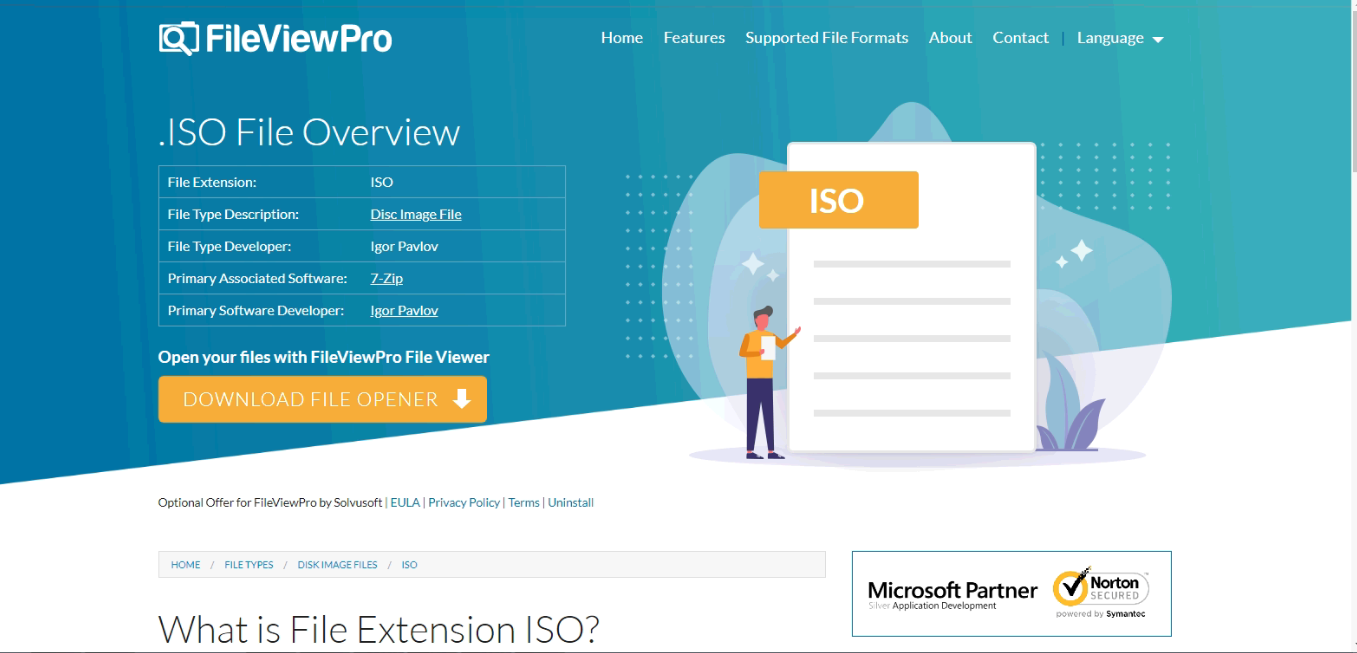This screenshot has width=1357, height=653.
Task: Click the download arrow icon on button
Action: click(461, 399)
